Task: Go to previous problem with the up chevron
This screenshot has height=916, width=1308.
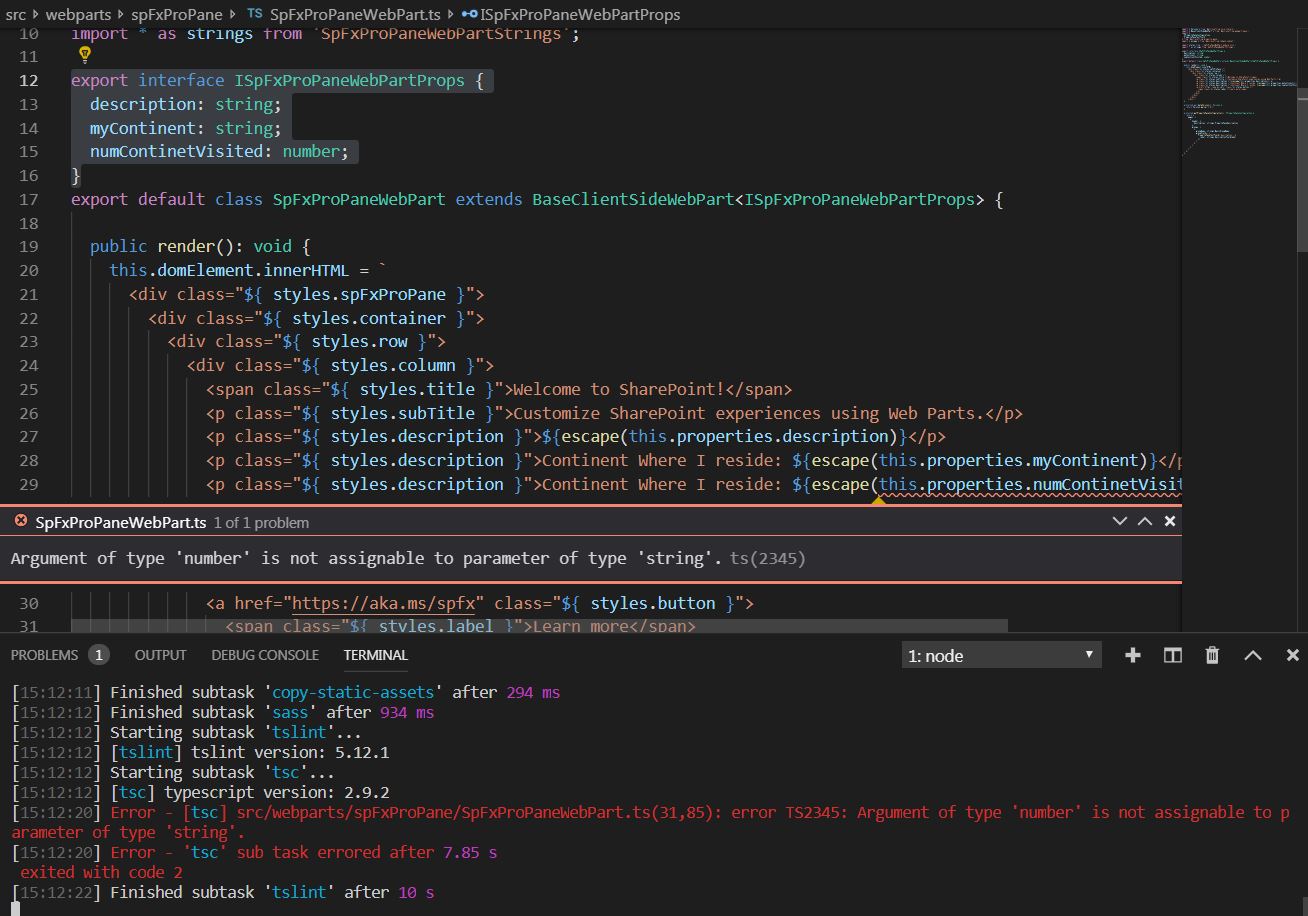Action: 1145,521
